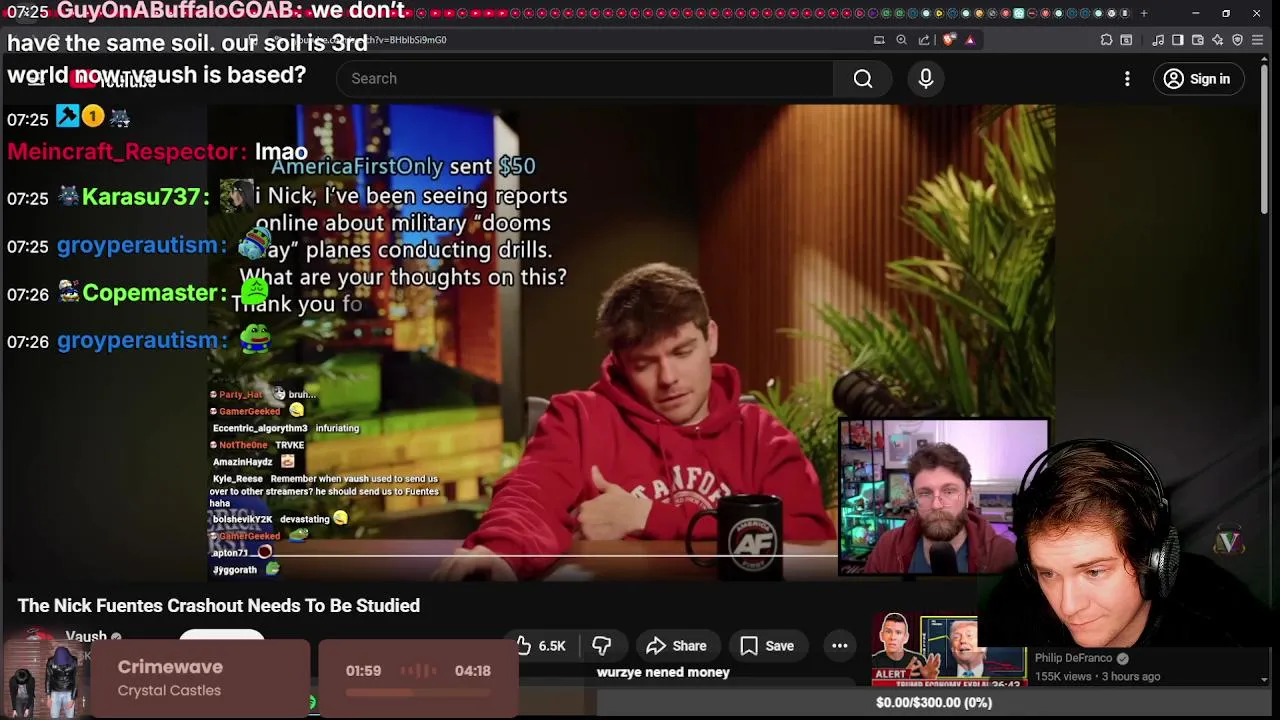The width and height of the screenshot is (1280, 720).
Task: Open Brave Shields lion icon
Action: coord(949,40)
